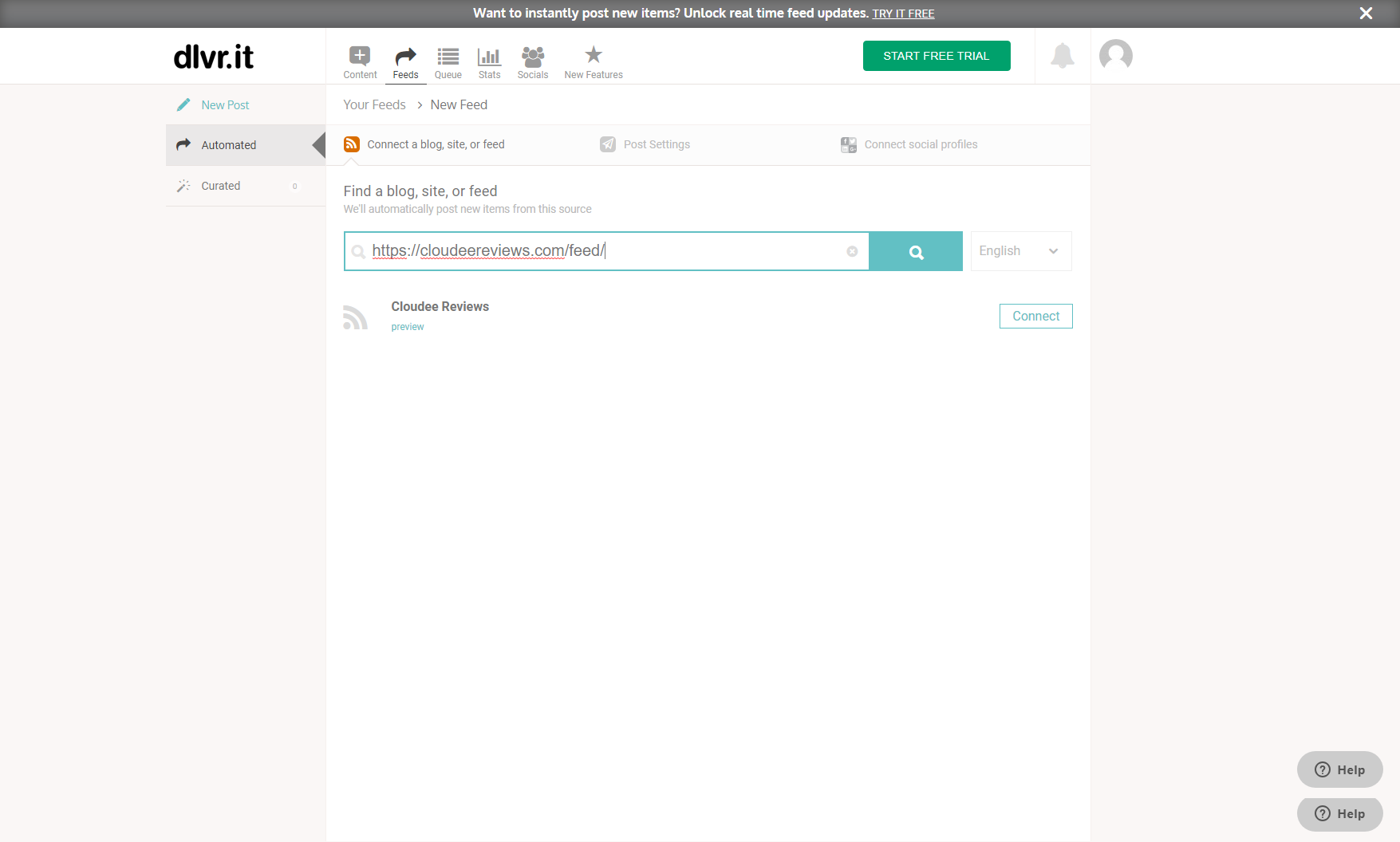Select the Feeds tab
1400x842 pixels.
point(405,62)
